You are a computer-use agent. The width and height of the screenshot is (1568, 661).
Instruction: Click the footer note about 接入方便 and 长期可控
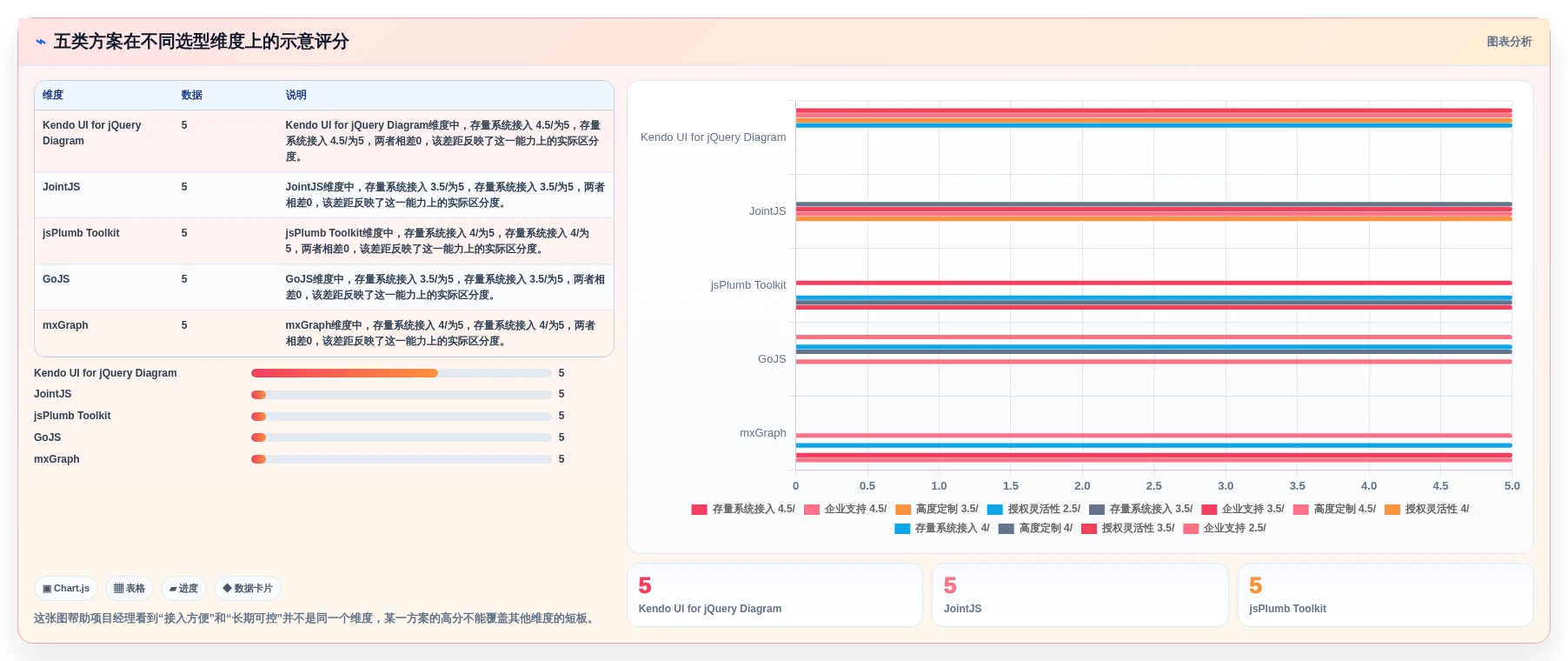coord(316,618)
